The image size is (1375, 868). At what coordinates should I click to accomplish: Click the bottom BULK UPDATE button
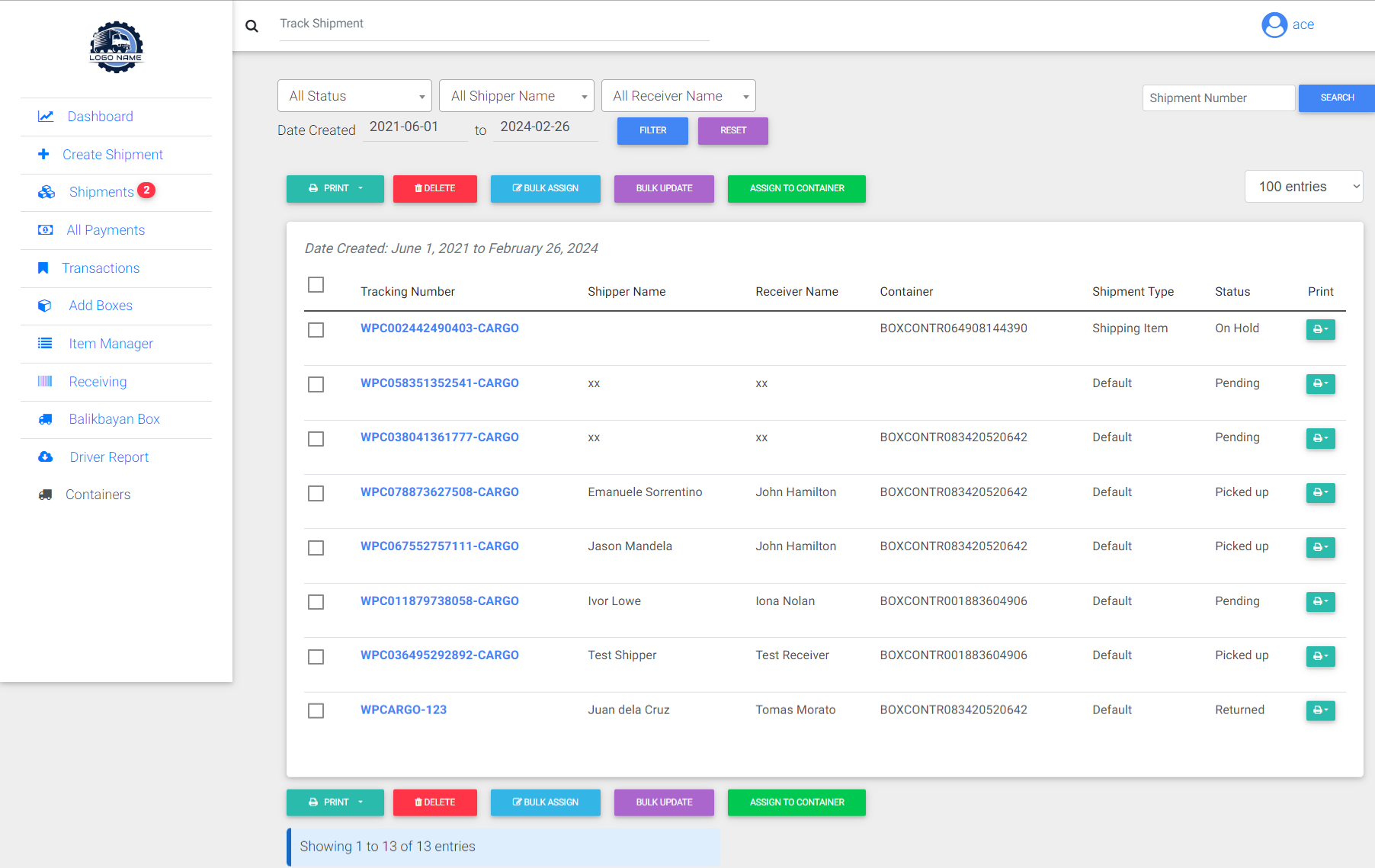(x=664, y=802)
